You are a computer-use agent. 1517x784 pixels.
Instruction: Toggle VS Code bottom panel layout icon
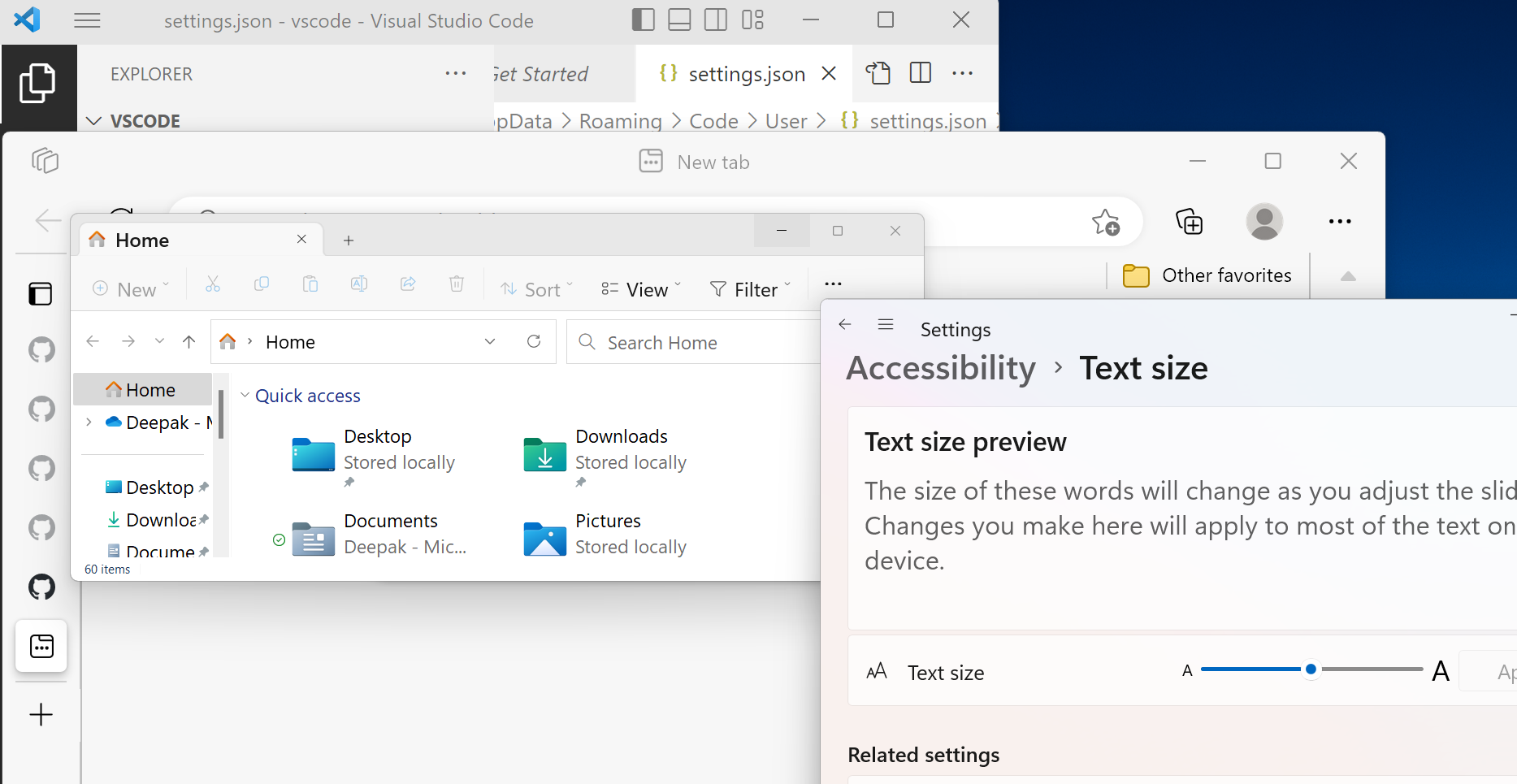(x=679, y=19)
